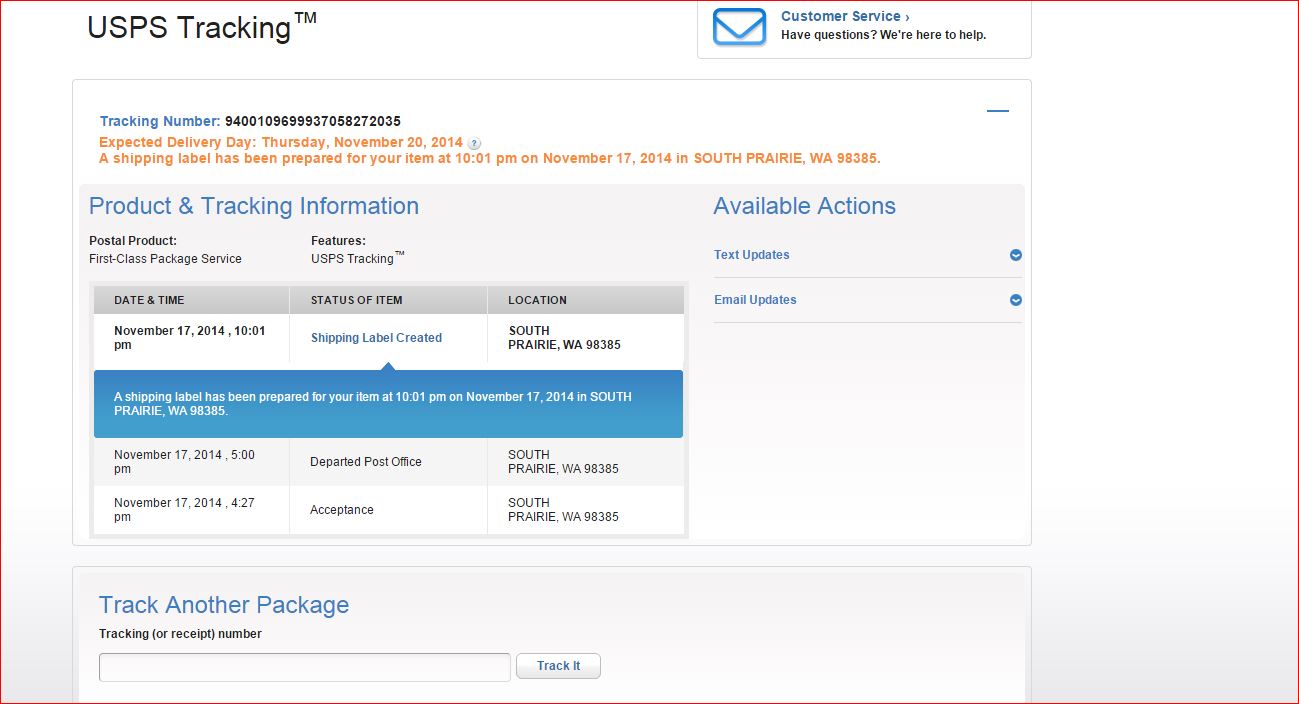Expand the Email Updates arrow
This screenshot has height=704, width=1299.
tap(1016, 300)
